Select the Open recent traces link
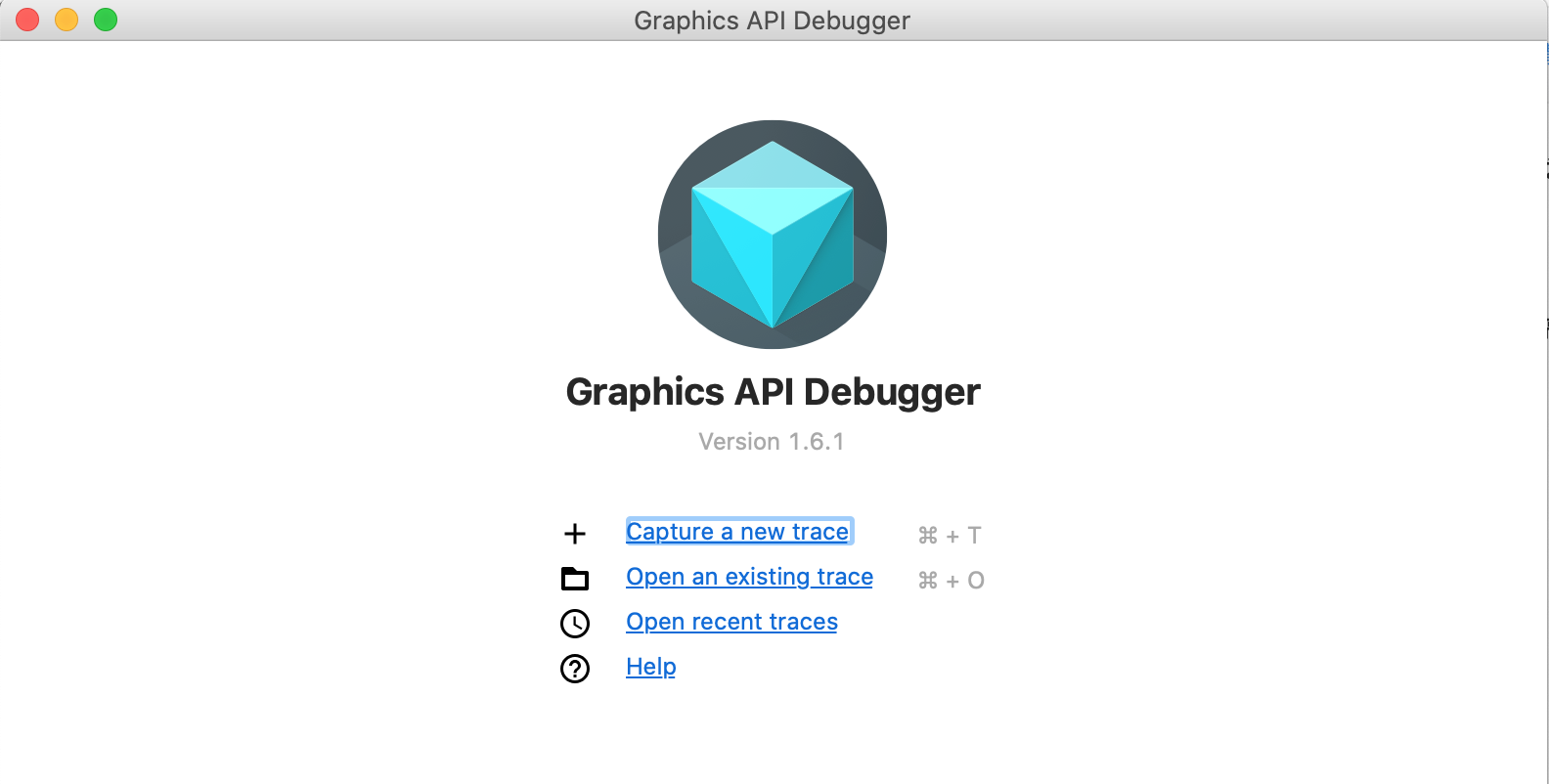This screenshot has height=784, width=1549. (732, 622)
